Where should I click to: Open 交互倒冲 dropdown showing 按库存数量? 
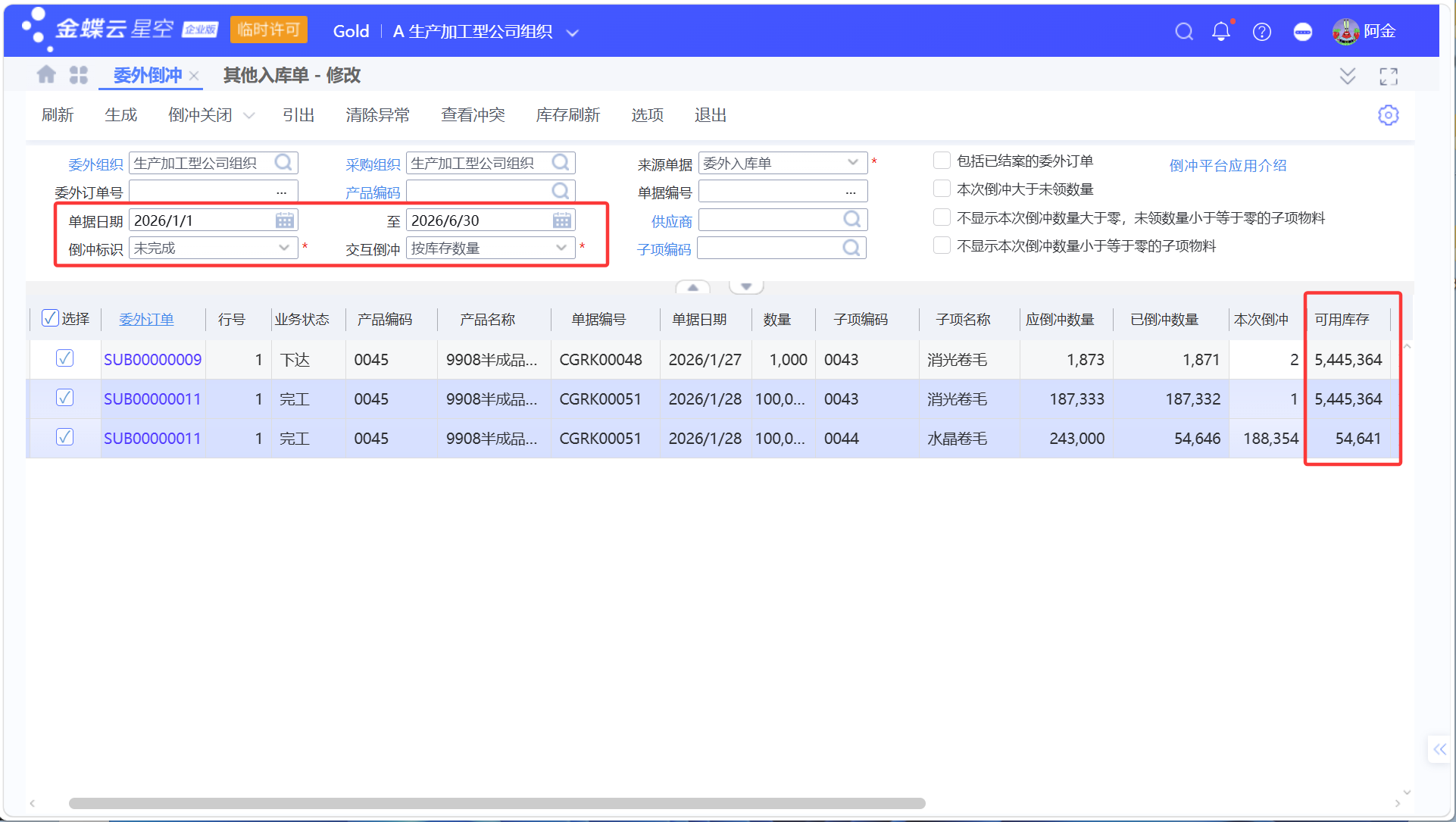pyautogui.click(x=561, y=248)
